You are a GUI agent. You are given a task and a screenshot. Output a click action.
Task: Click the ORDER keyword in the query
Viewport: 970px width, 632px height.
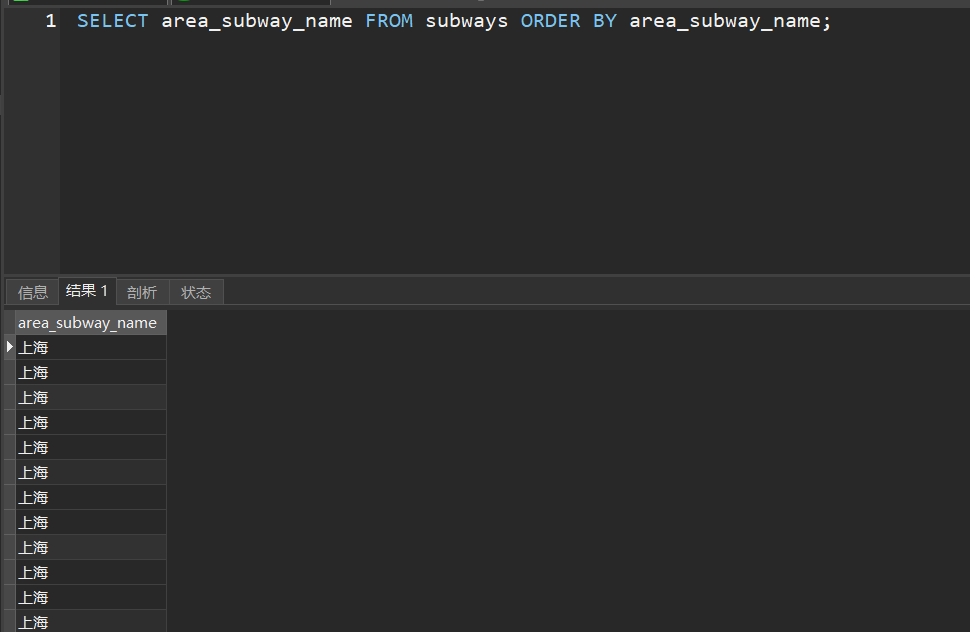551,21
